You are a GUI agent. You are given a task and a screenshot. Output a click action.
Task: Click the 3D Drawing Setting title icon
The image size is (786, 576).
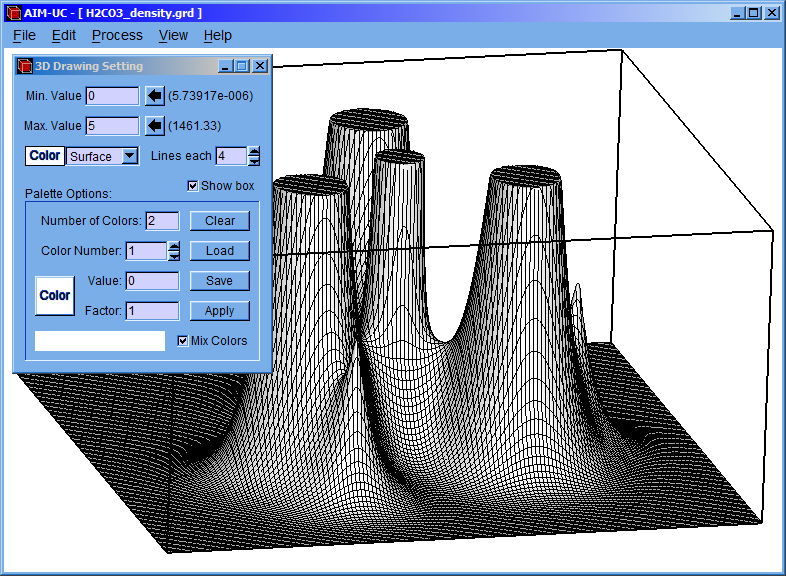point(25,66)
